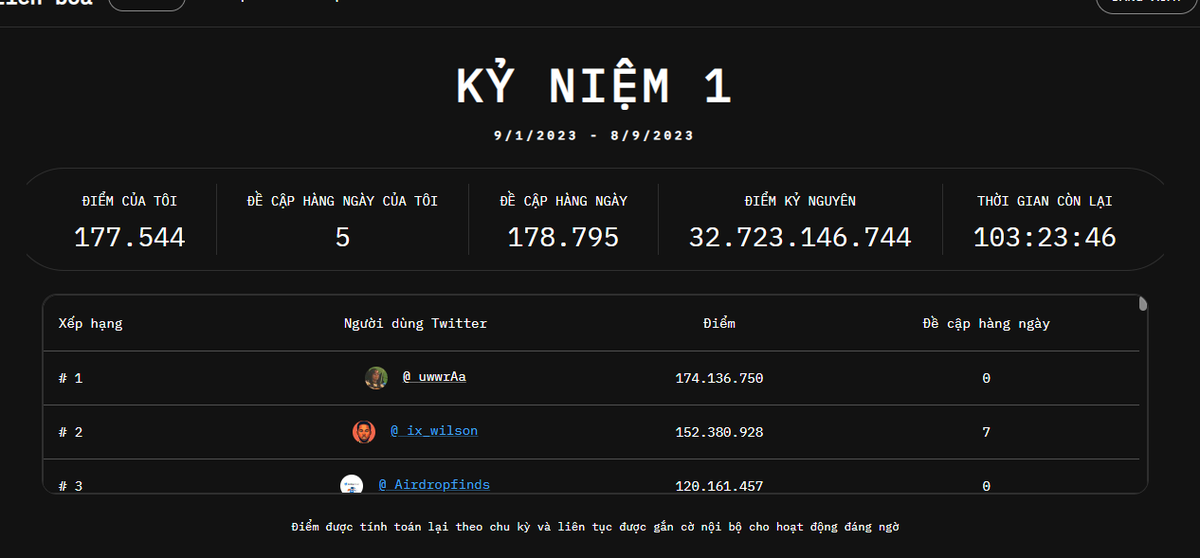Open the @_ix_wilson Twitter profile link
Image resolution: width=1200 pixels, height=558 pixels.
(x=434, y=431)
